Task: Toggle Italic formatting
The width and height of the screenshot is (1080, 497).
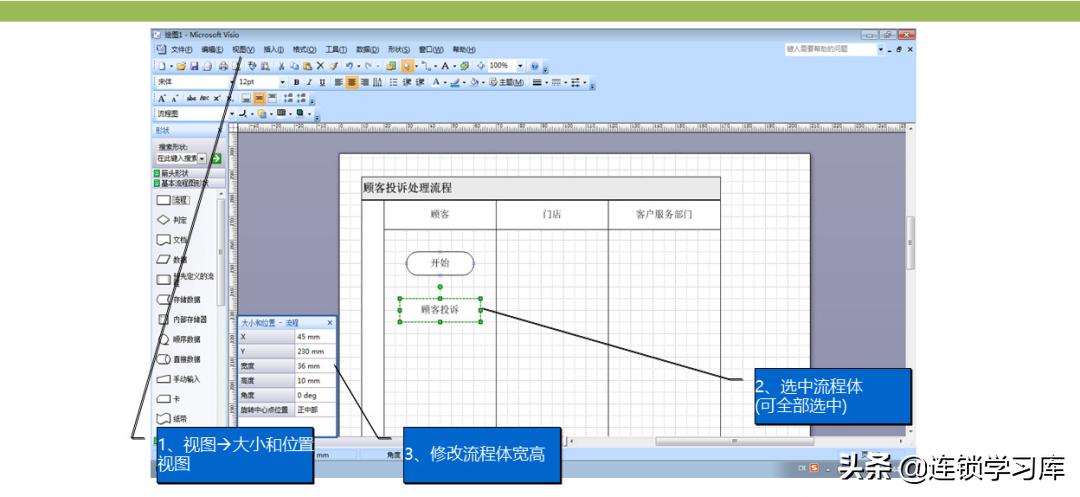Action: point(309,82)
